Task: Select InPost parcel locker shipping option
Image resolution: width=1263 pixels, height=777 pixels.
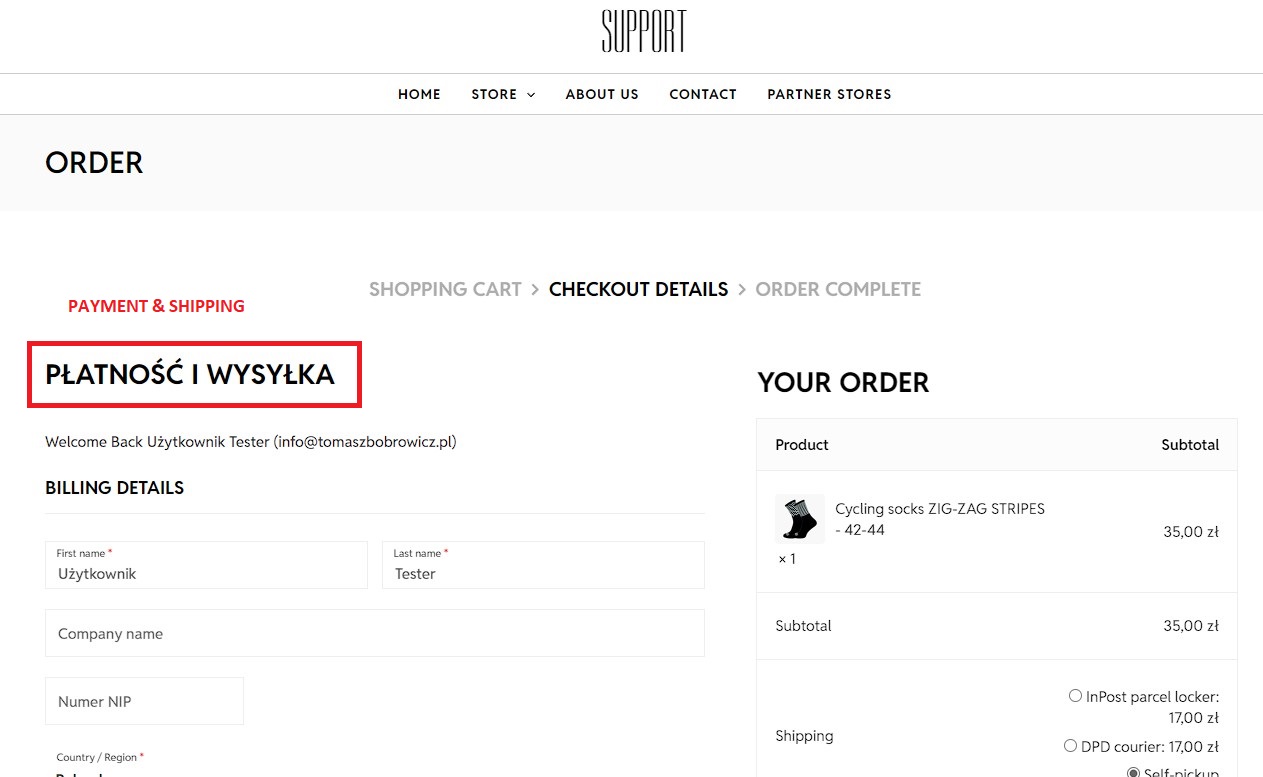Action: [x=1075, y=696]
